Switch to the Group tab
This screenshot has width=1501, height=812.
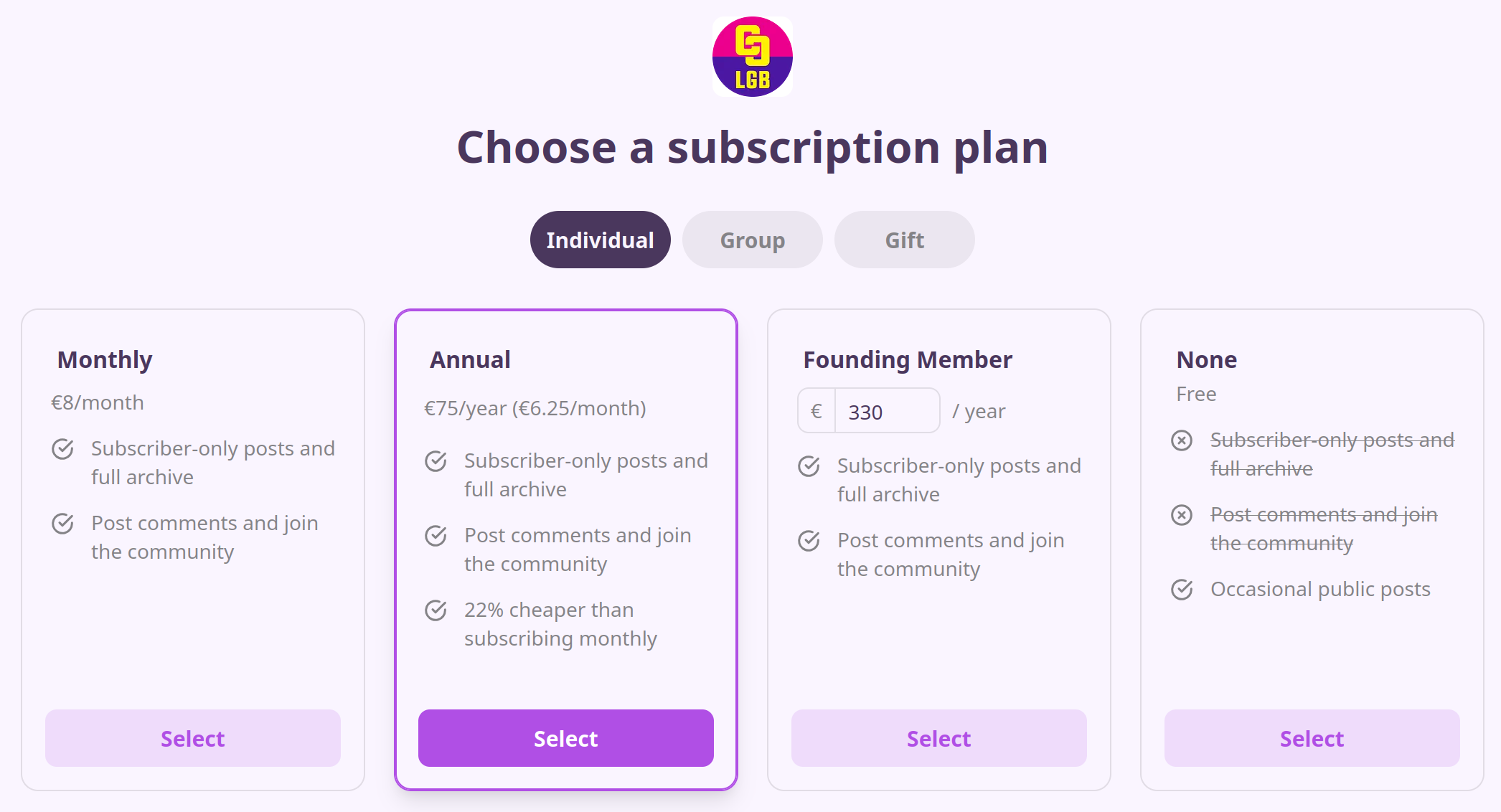752,240
